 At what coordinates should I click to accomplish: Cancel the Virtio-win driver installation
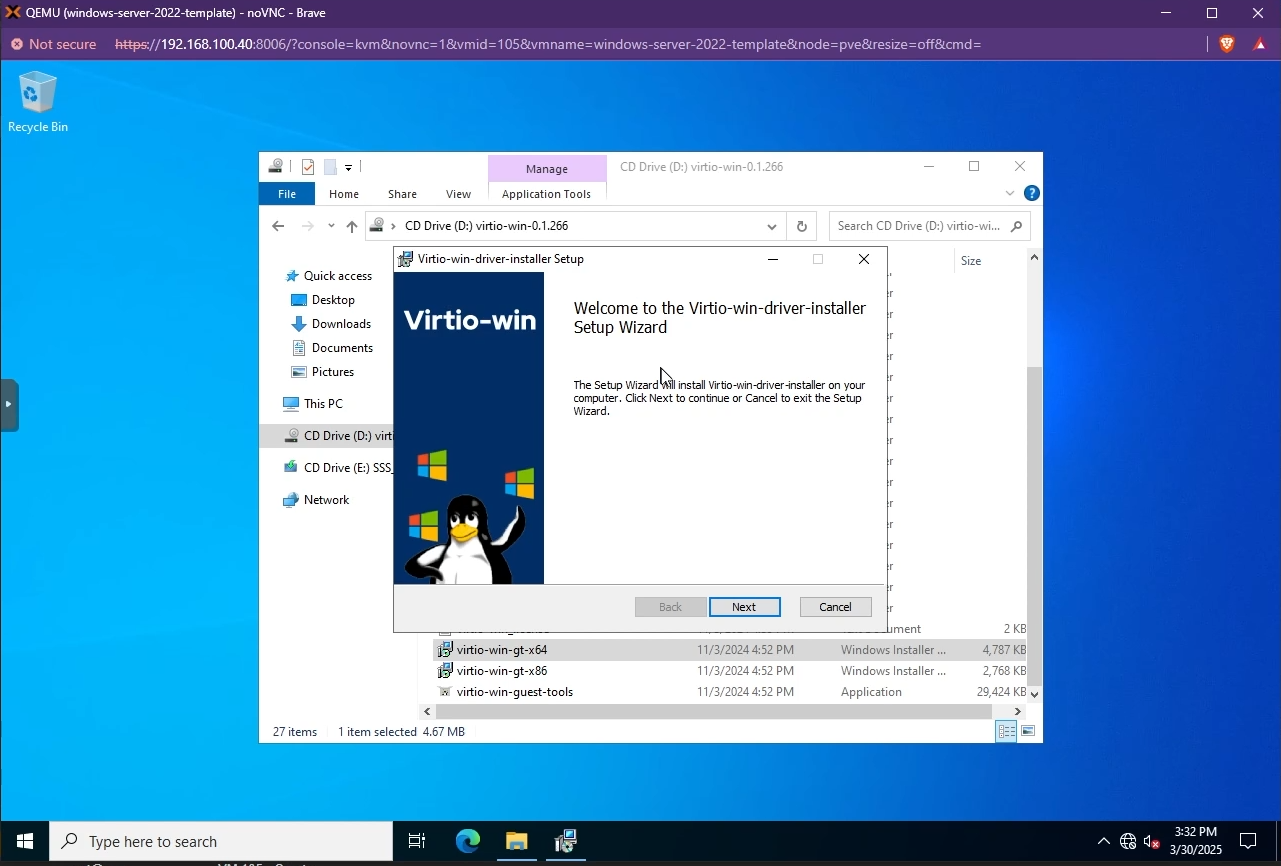834,606
